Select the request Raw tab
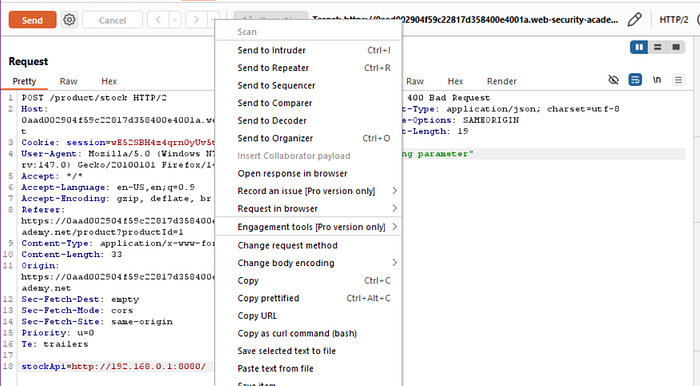Image resolution: width=700 pixels, height=386 pixels. coord(68,81)
